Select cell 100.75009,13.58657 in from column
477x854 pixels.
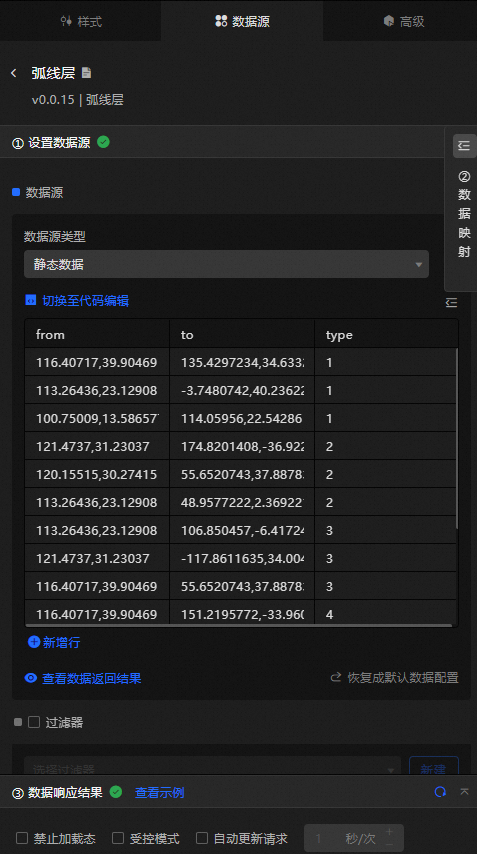[x=97, y=418]
